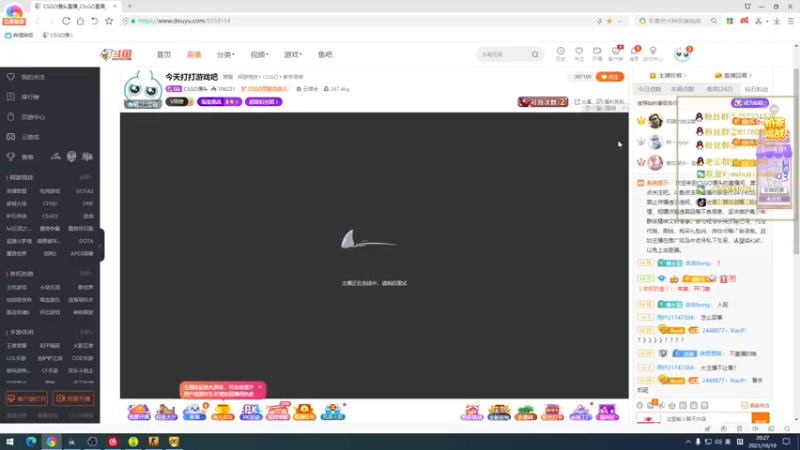Image resolution: width=800 pixels, height=450 pixels.
Task: Click the orange 关注 follow button
Action: point(610,77)
